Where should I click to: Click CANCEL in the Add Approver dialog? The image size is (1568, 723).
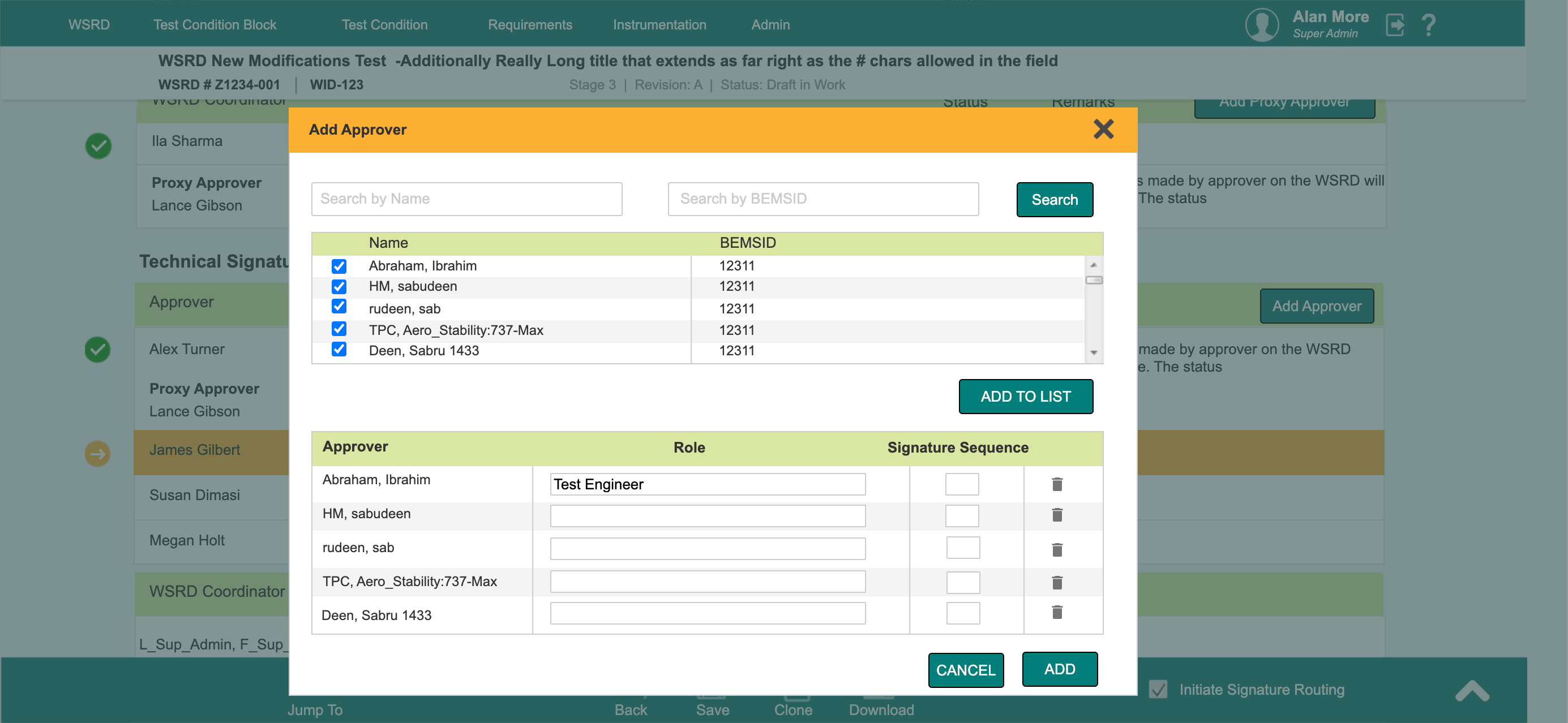[x=965, y=669]
